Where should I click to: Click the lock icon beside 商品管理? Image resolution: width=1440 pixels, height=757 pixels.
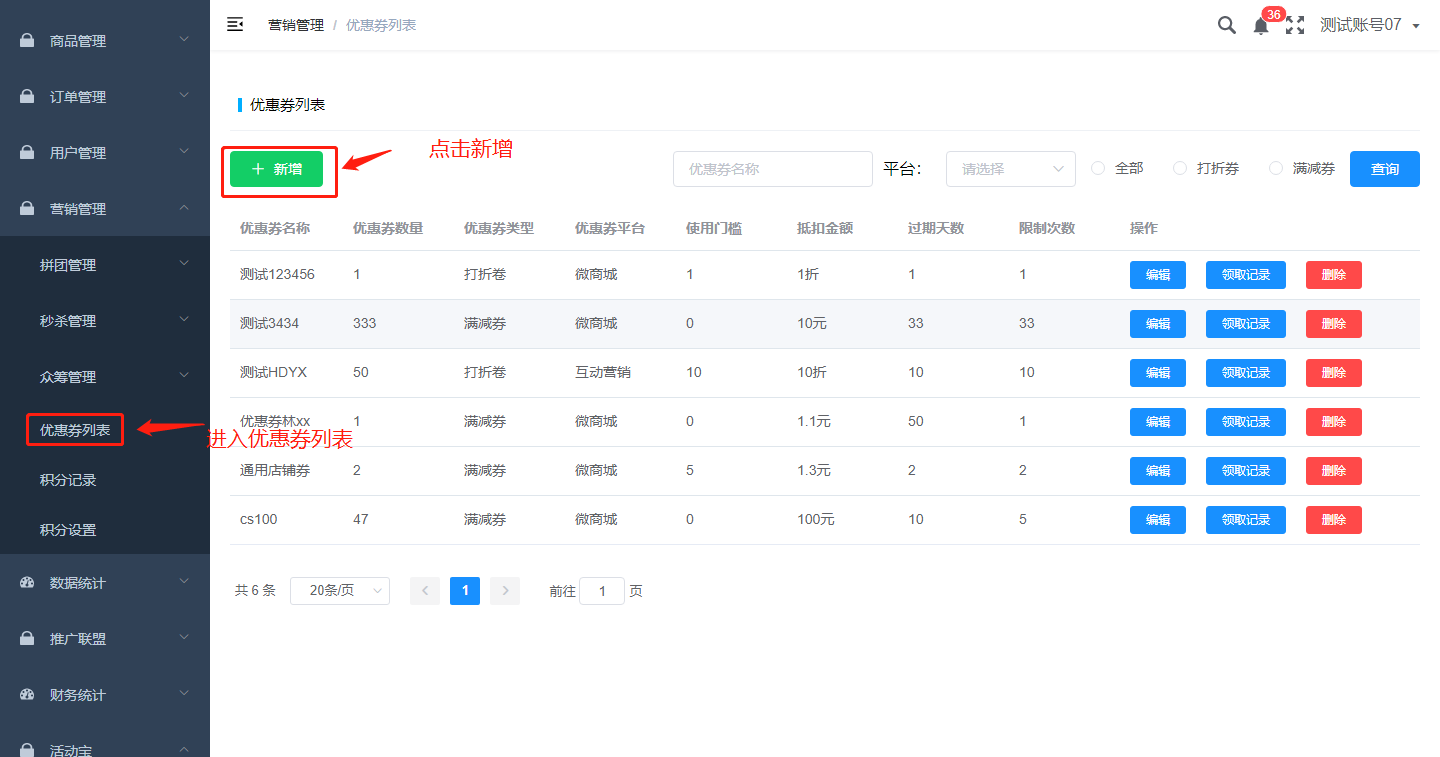[28, 41]
